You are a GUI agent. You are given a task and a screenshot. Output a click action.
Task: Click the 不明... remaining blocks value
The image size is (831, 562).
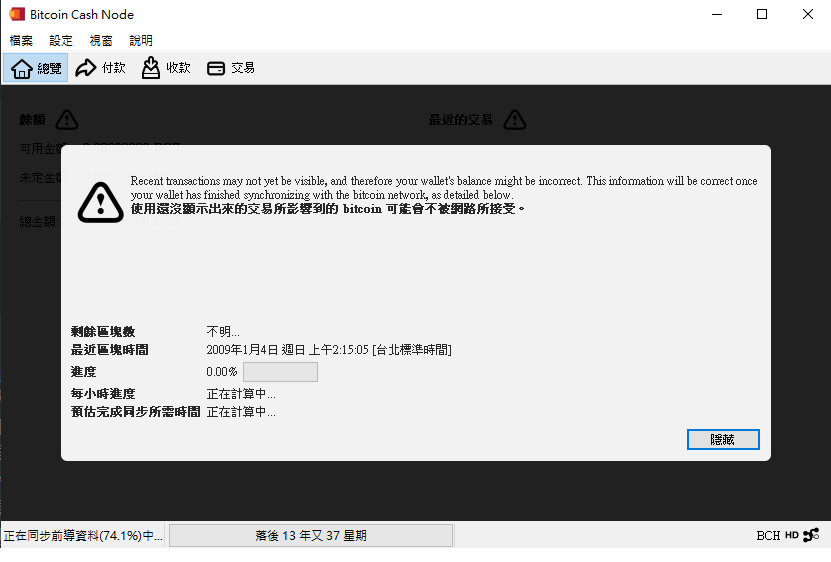click(x=223, y=332)
